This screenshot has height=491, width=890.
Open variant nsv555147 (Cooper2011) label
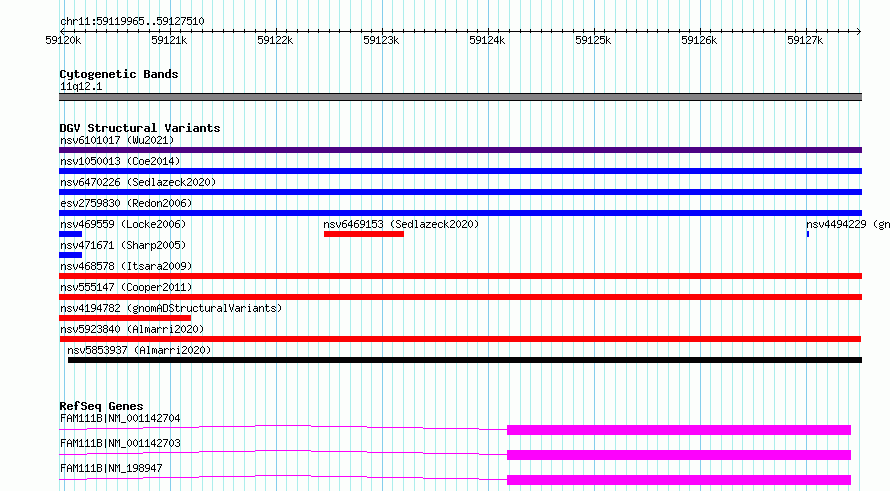tap(126, 287)
